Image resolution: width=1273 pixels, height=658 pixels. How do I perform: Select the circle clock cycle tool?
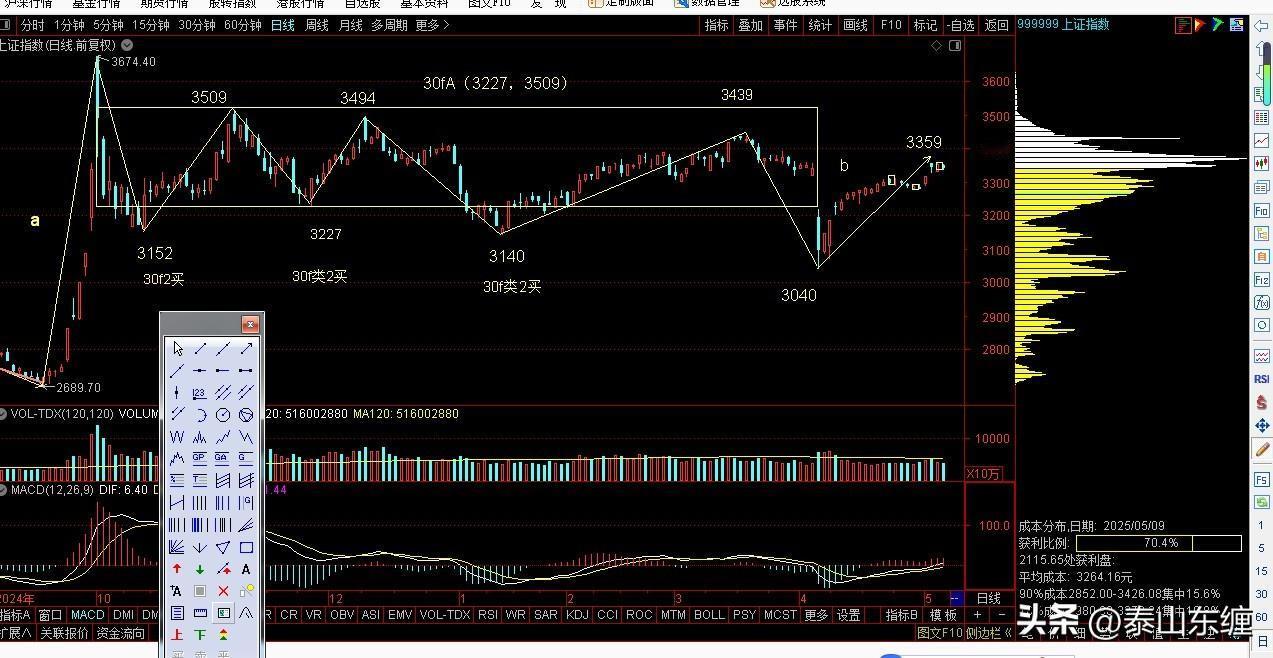coord(223,415)
